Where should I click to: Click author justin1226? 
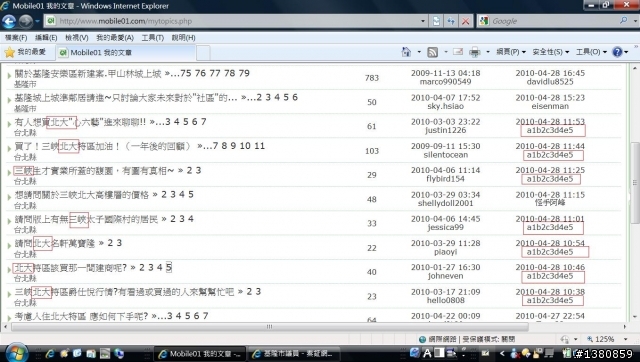tap(445, 130)
